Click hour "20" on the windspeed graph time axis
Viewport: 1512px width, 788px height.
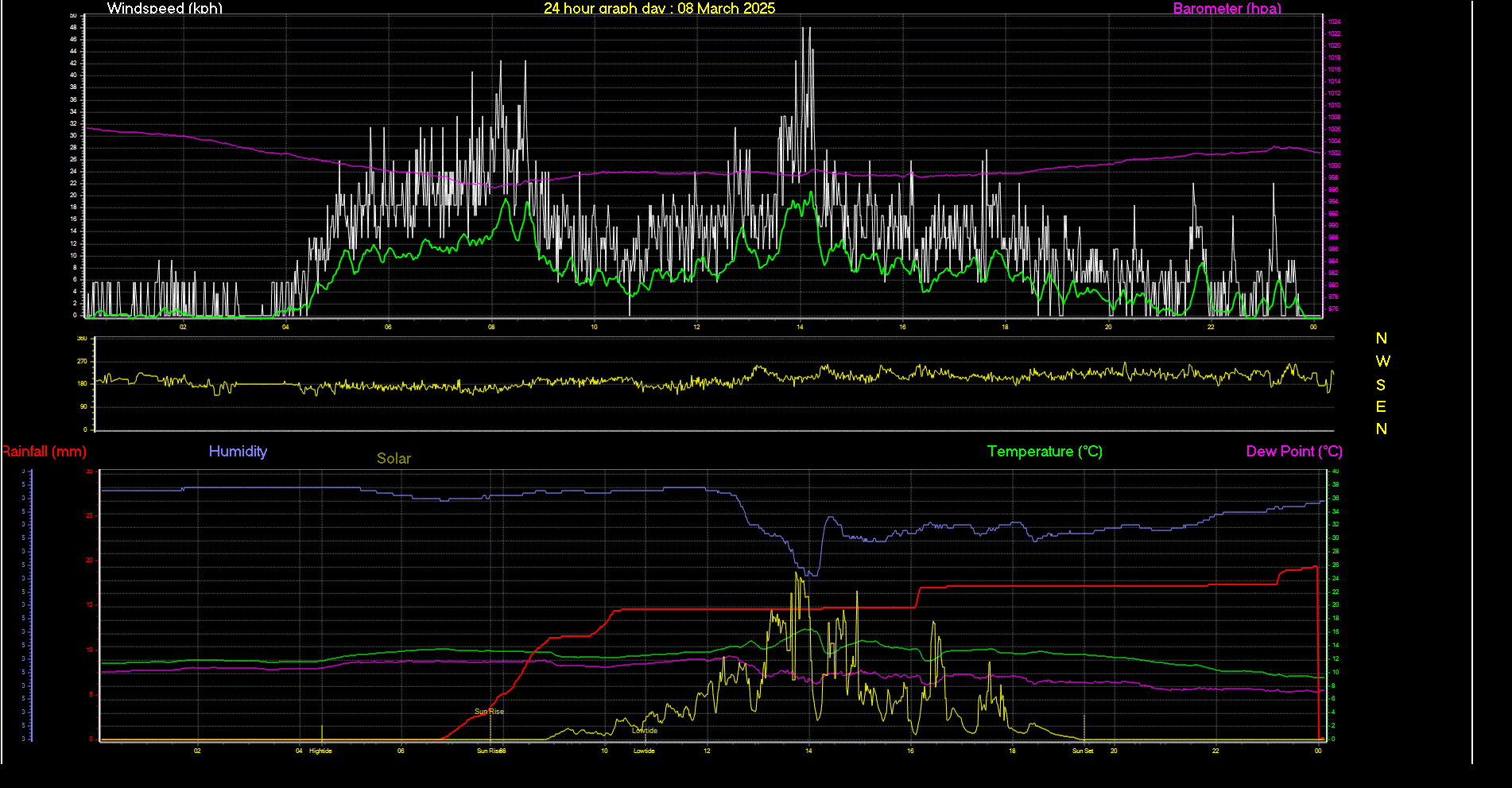pyautogui.click(x=1108, y=327)
